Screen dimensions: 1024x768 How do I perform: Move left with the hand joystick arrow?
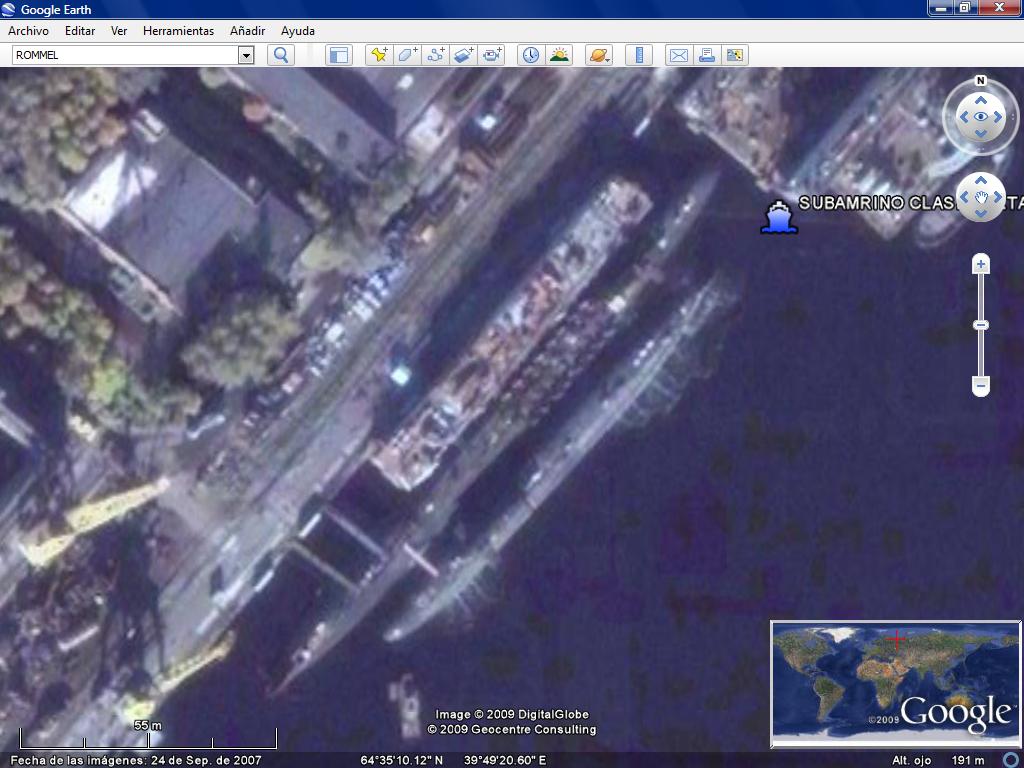[963, 197]
